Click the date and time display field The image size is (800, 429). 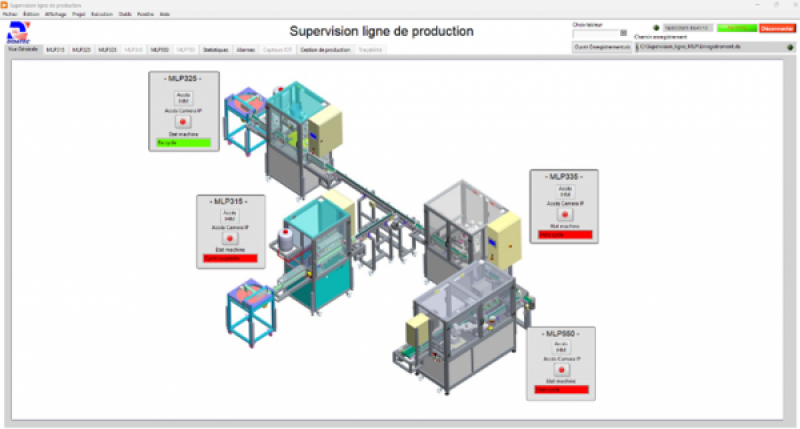click(x=687, y=28)
